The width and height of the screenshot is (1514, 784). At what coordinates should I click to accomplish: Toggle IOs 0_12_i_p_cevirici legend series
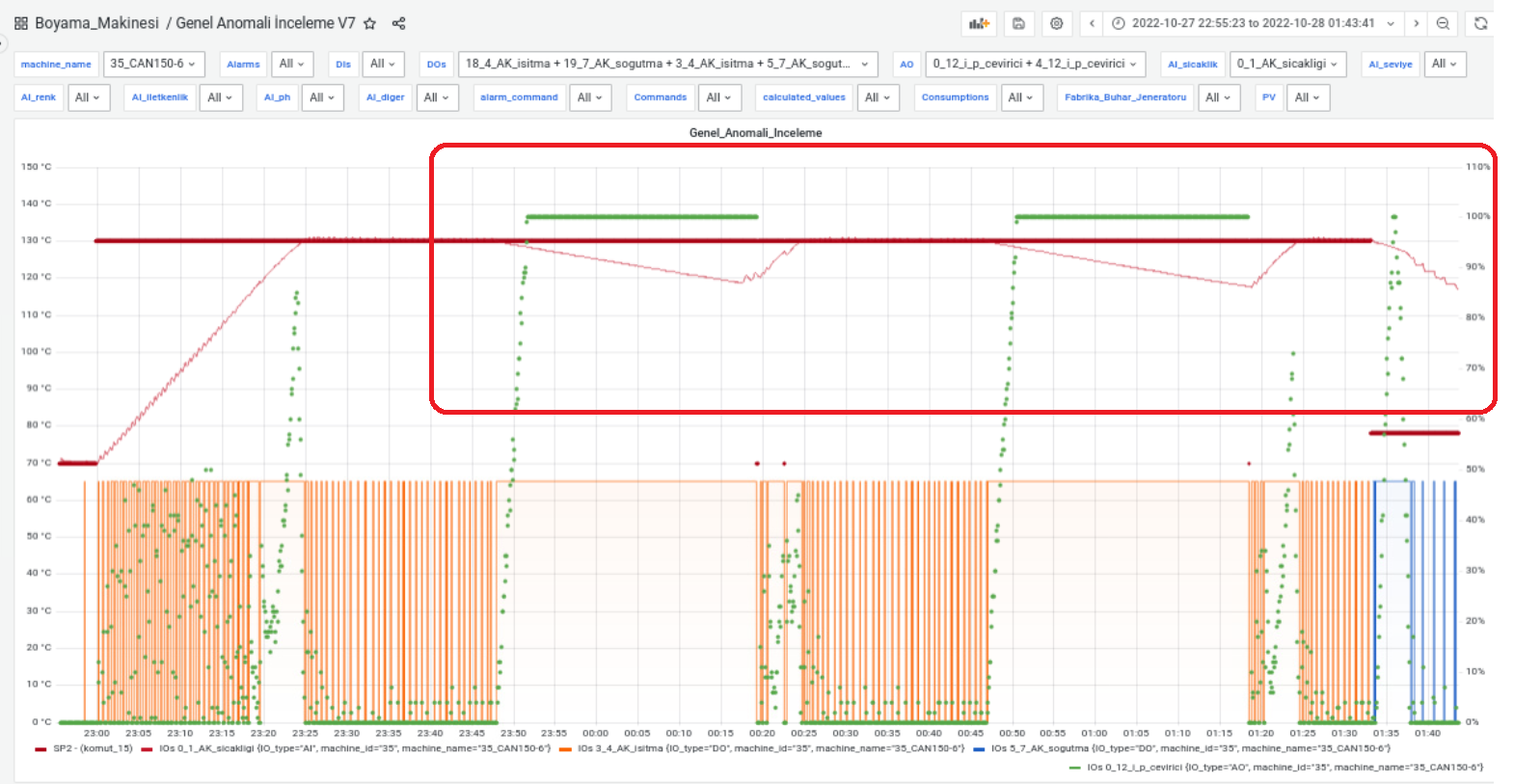pos(1284,768)
